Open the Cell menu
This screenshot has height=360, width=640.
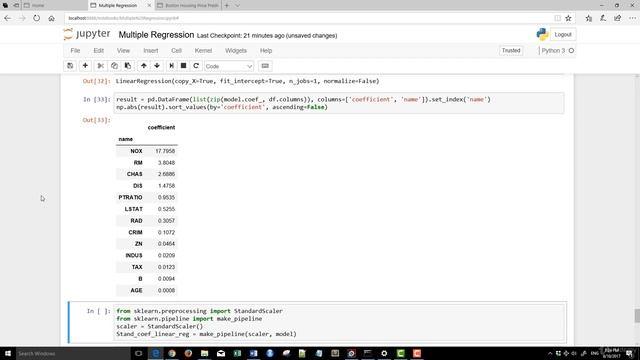(x=176, y=51)
